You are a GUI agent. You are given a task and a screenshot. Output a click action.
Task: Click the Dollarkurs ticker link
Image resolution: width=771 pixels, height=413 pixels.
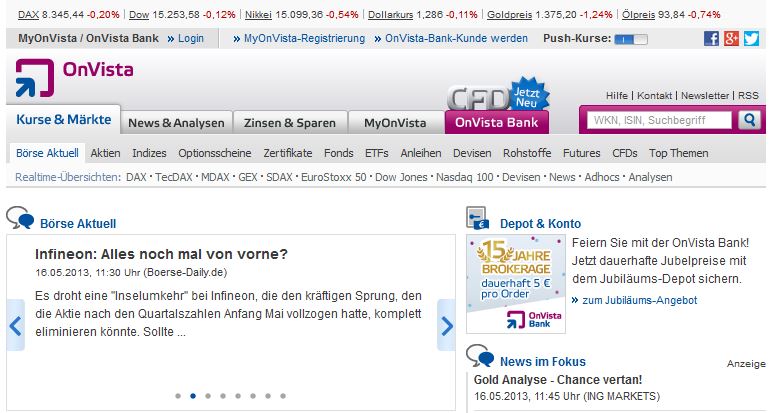(390, 15)
